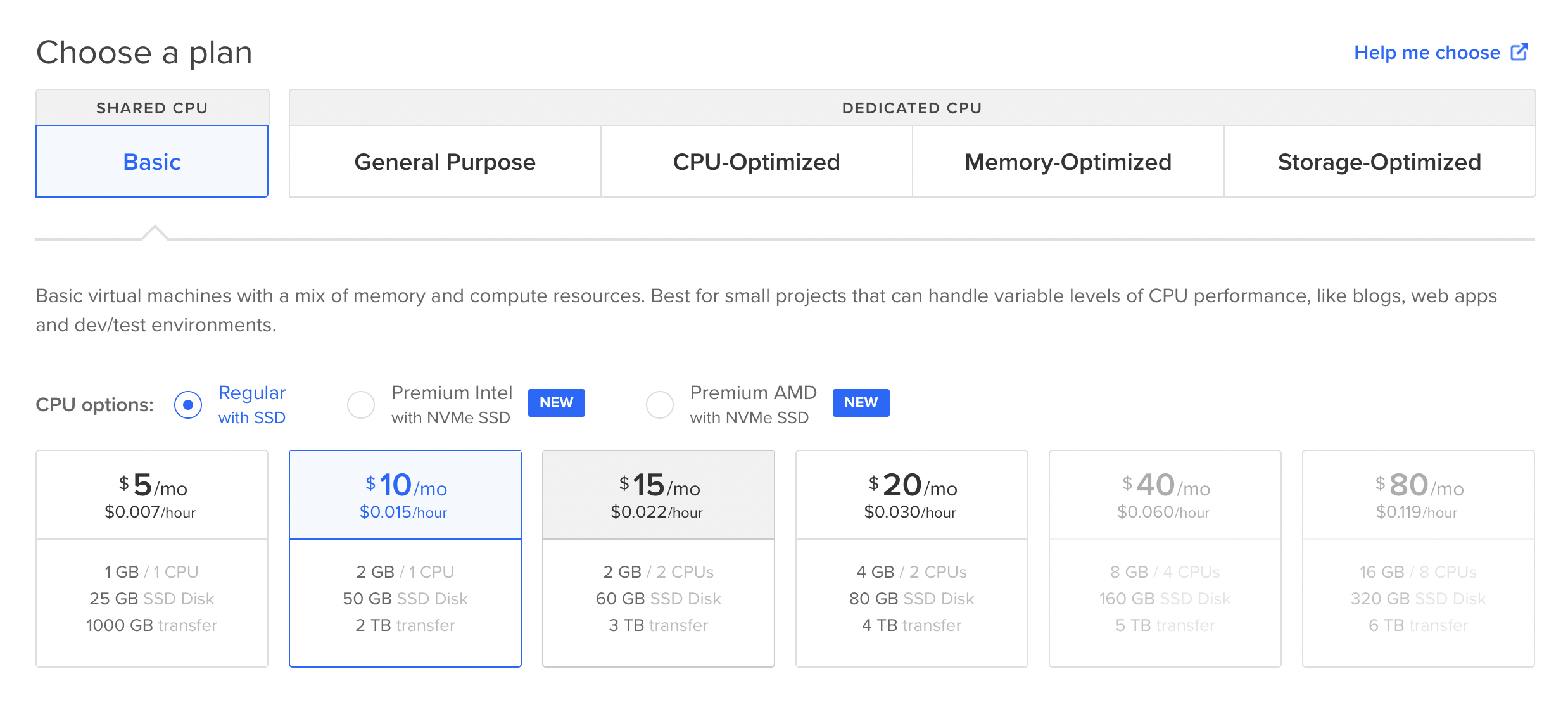Click the Regular with SSD label text
The height and width of the screenshot is (707, 1568).
[252, 405]
